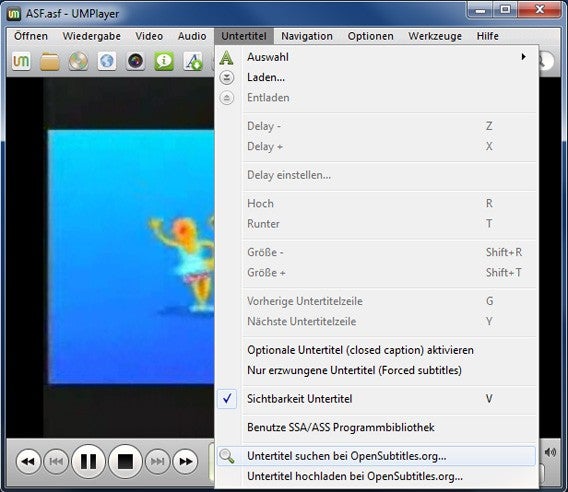
Task: Open the Audio menu
Action: (192, 36)
